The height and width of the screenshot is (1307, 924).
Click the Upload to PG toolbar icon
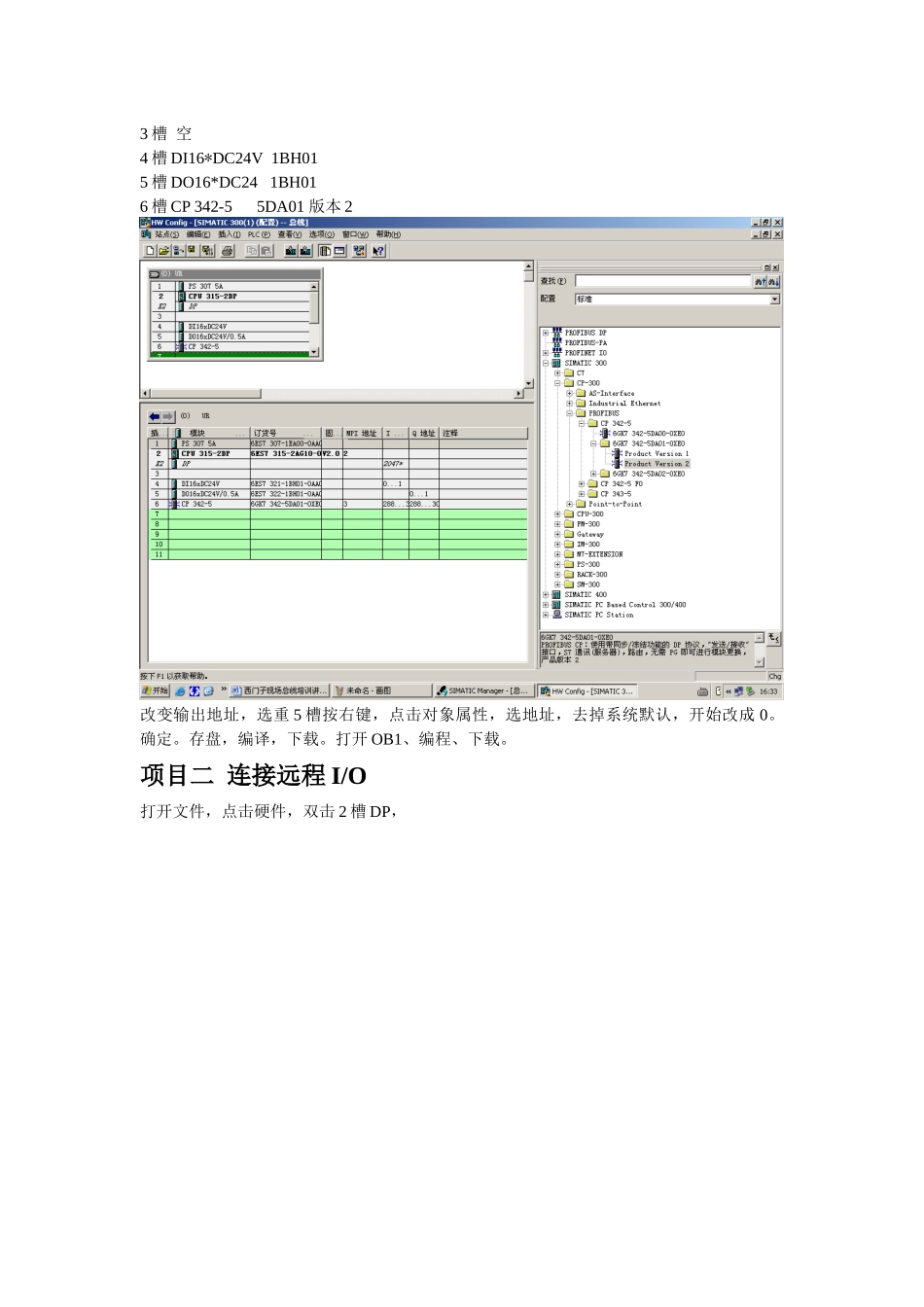pyautogui.click(x=305, y=251)
